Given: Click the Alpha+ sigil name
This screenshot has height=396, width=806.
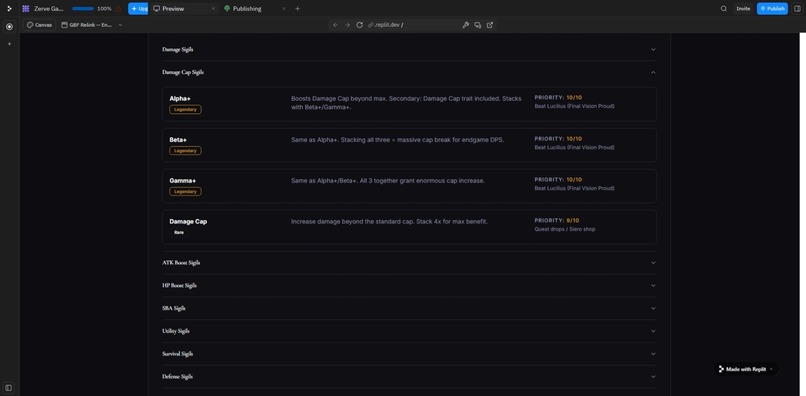Looking at the screenshot, I should click(x=180, y=98).
